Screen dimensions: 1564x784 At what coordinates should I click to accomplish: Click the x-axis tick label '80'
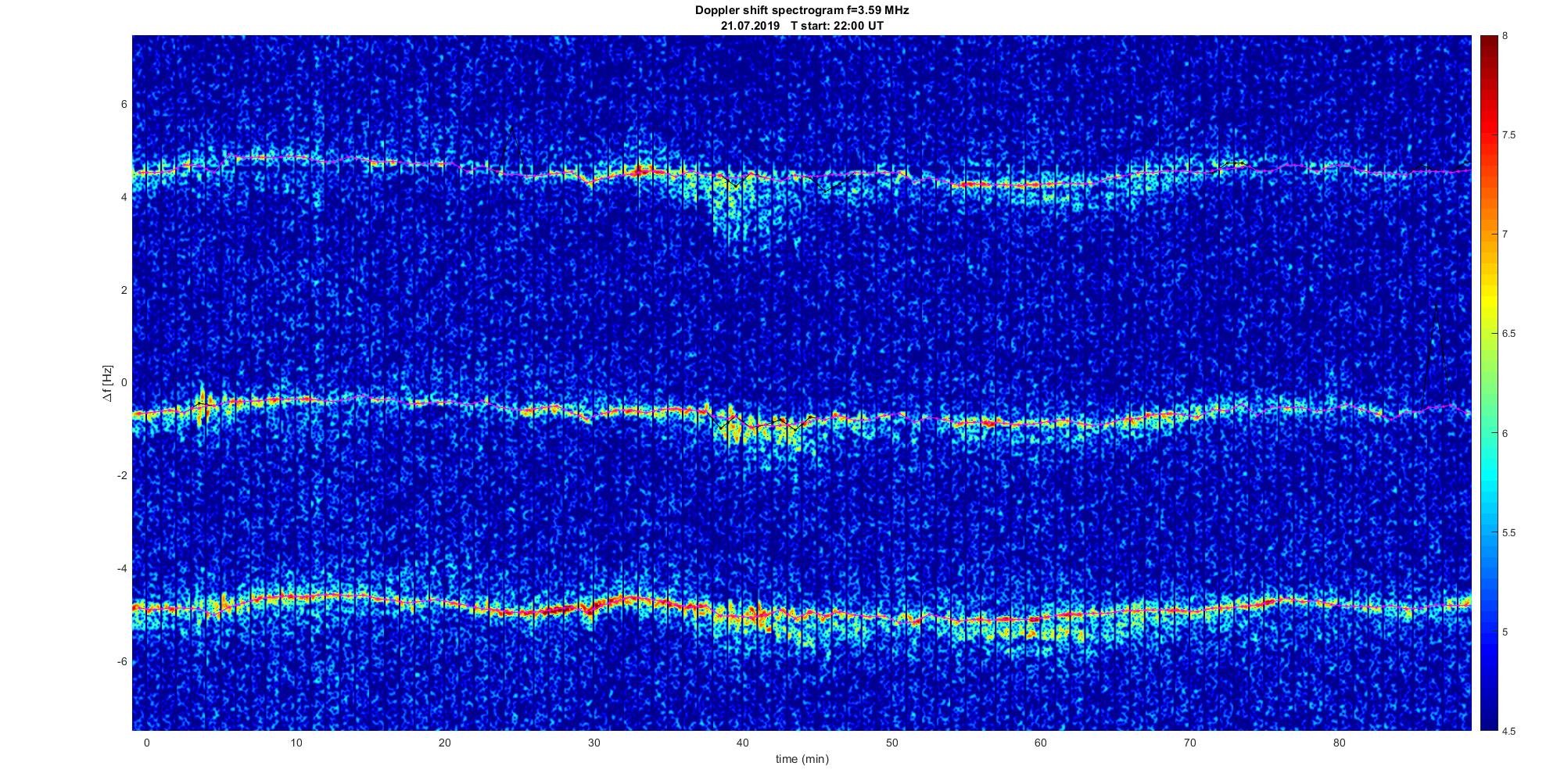click(1340, 743)
